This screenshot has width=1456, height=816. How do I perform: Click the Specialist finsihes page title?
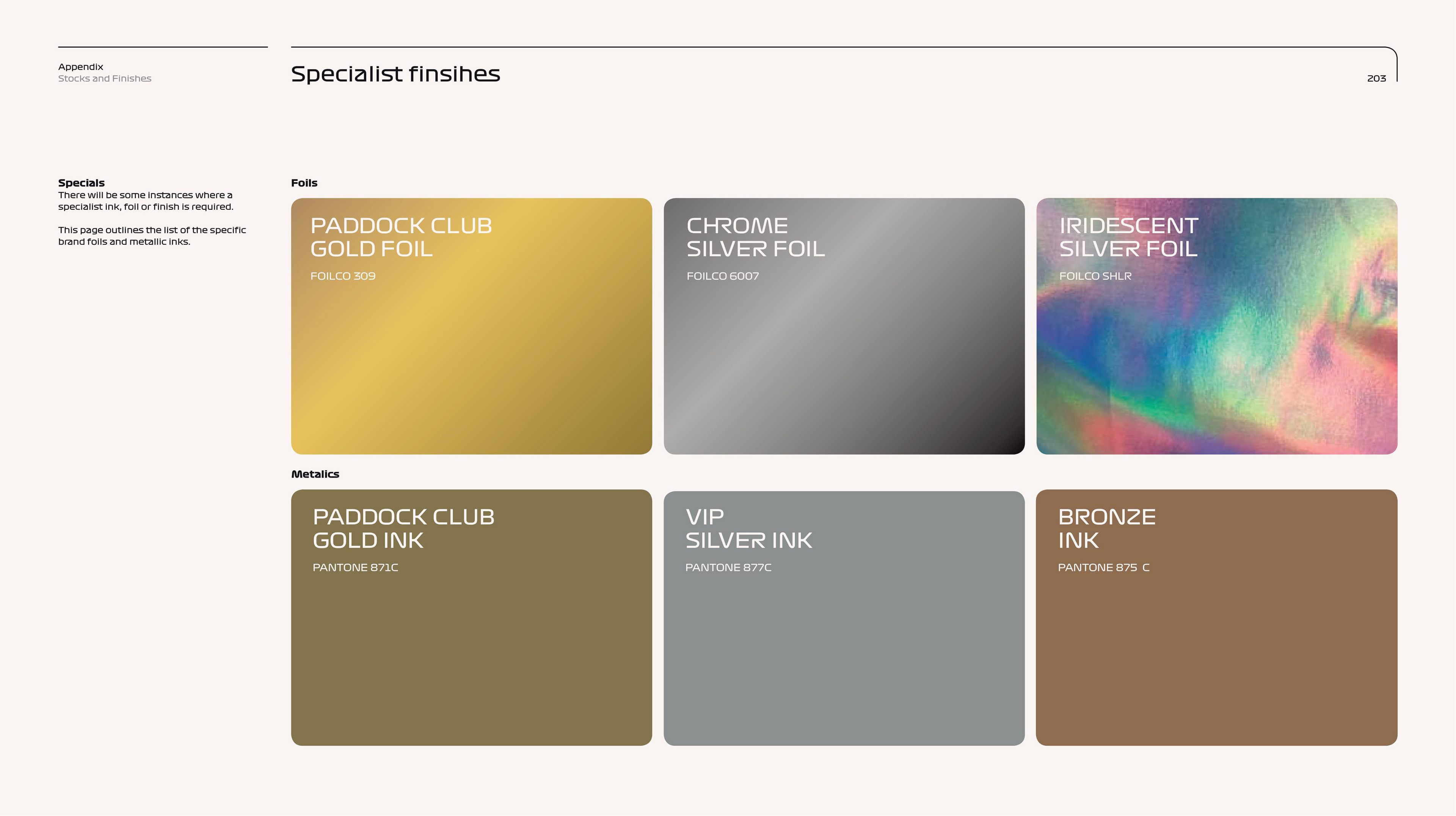pos(395,74)
